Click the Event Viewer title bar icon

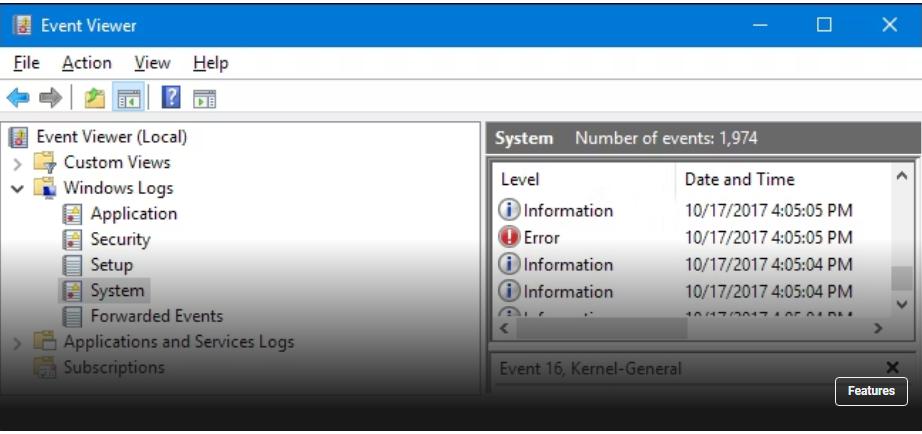click(22, 25)
